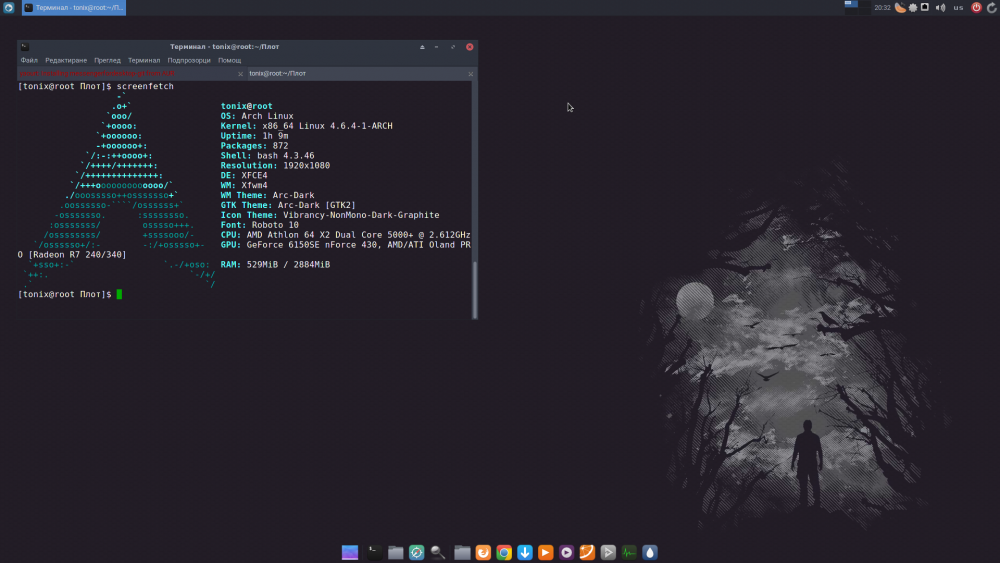The image size is (1000, 563).
Task: Launch the orange play media player in the dock
Action: click(545, 552)
